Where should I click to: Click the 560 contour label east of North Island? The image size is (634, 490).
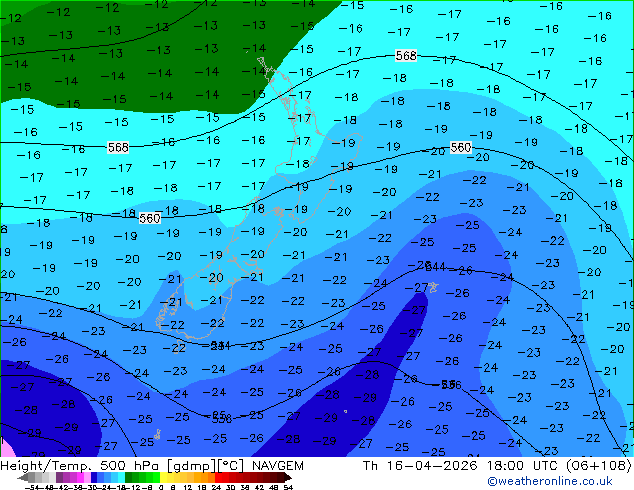coord(461,148)
